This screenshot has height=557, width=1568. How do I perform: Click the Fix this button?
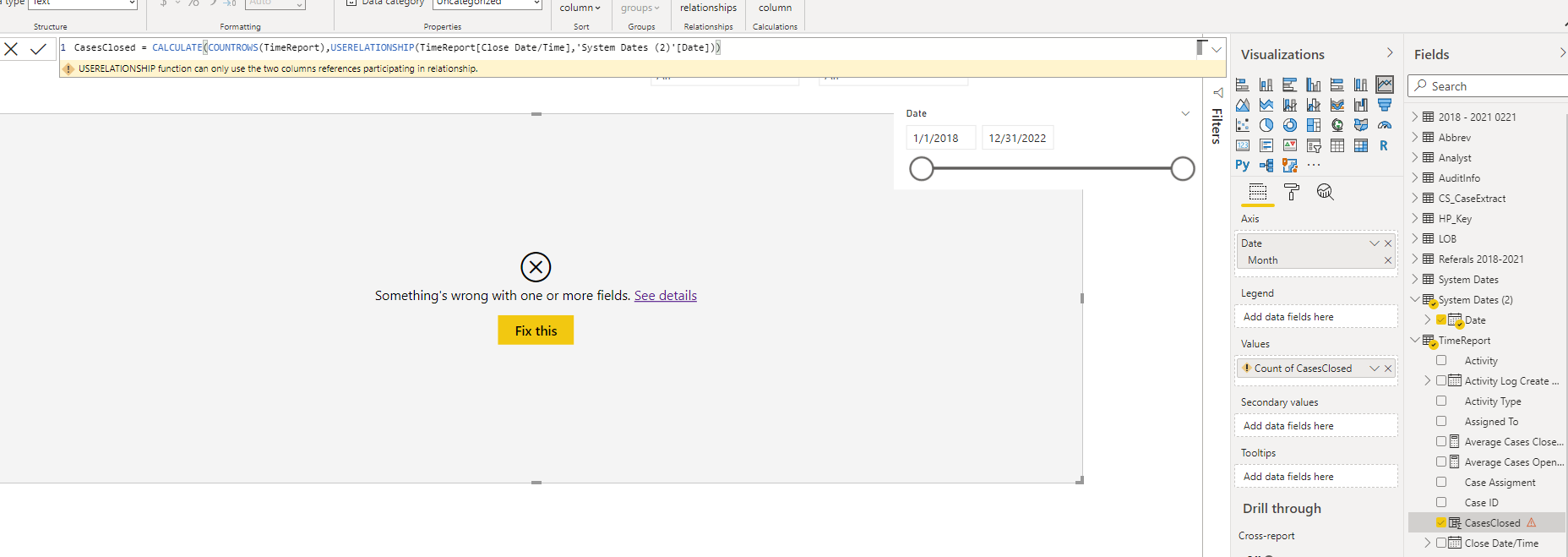click(x=536, y=330)
